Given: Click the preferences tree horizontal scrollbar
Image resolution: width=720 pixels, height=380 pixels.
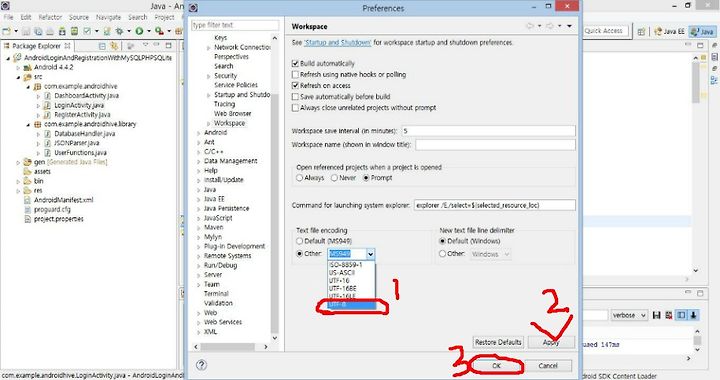Looking at the screenshot, I should (x=227, y=346).
